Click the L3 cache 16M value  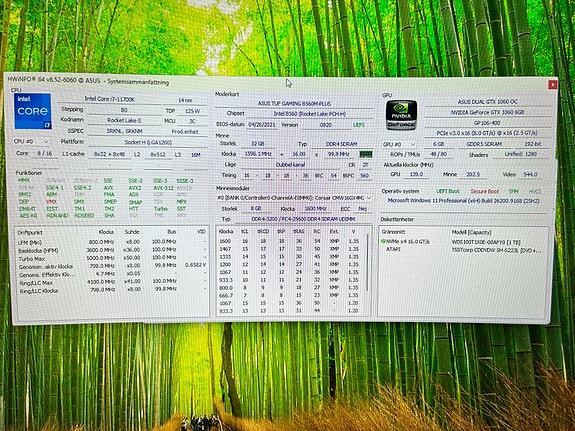tap(195, 155)
